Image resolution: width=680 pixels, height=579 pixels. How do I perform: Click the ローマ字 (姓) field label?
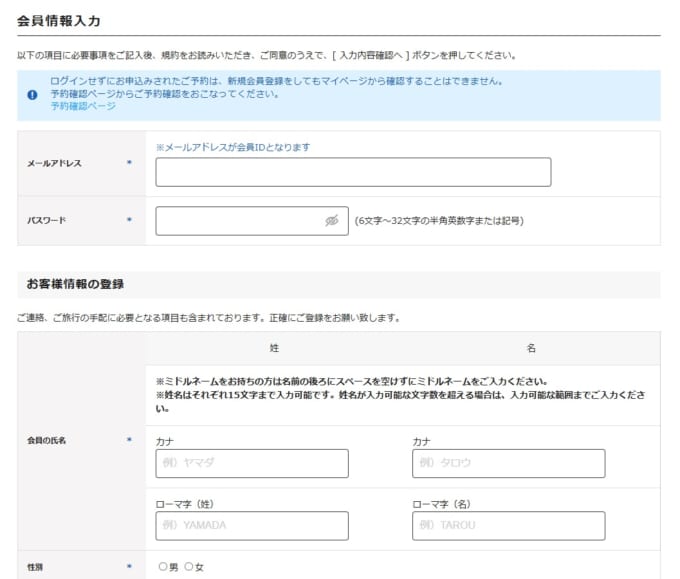185,504
